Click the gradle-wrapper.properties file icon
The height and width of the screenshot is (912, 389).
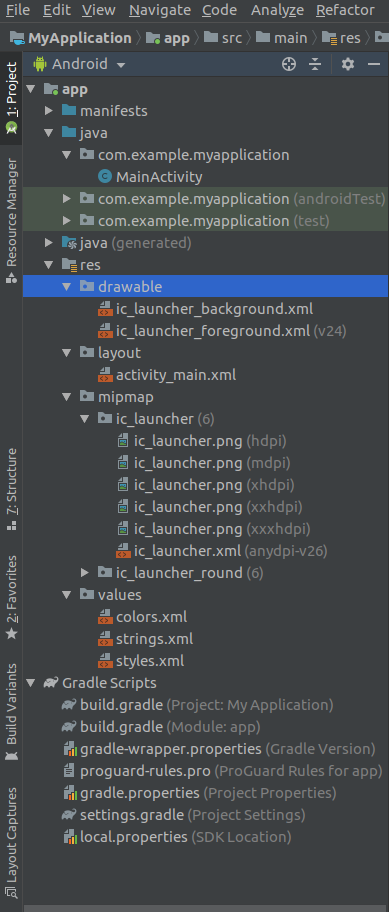click(x=70, y=749)
